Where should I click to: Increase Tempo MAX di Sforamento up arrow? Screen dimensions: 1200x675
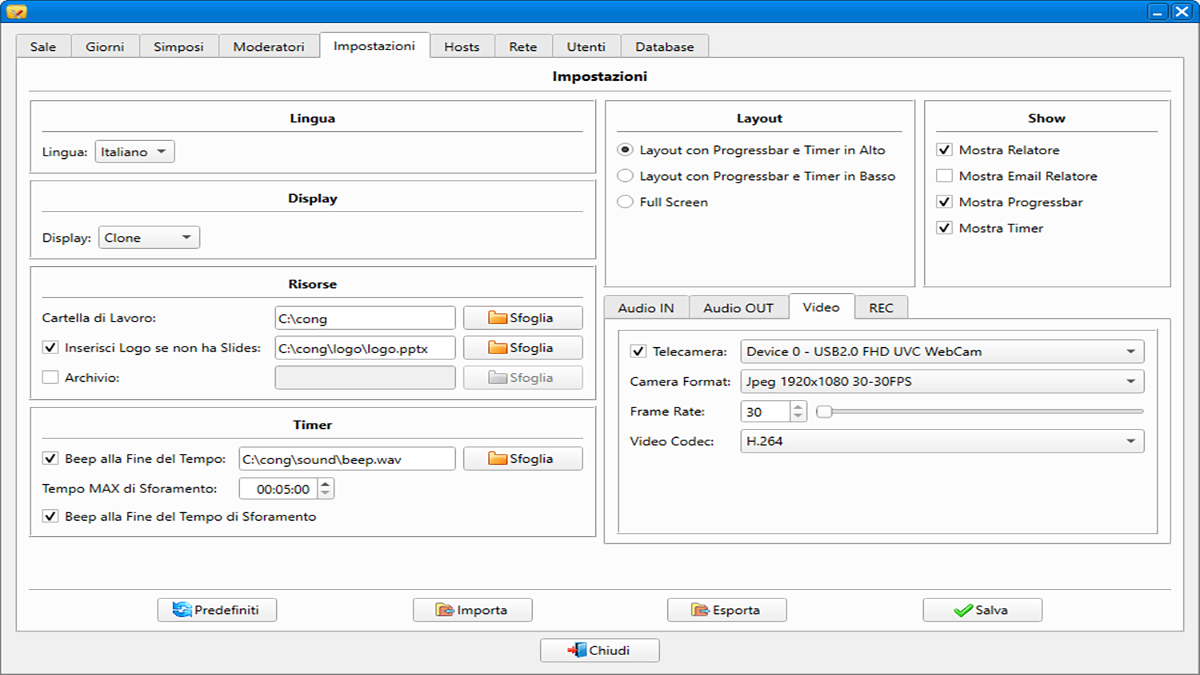coord(325,483)
